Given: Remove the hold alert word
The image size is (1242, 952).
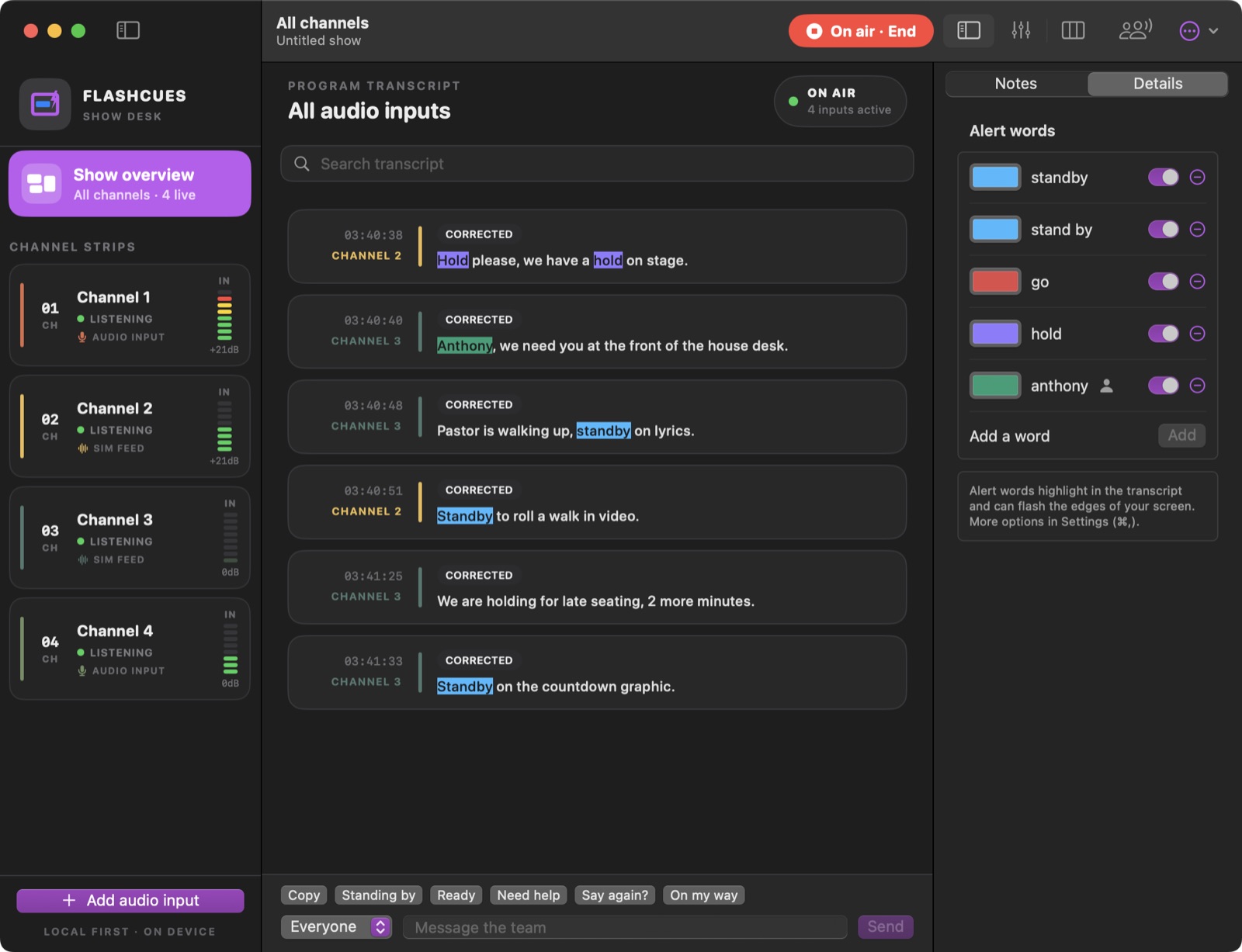Looking at the screenshot, I should [x=1197, y=334].
